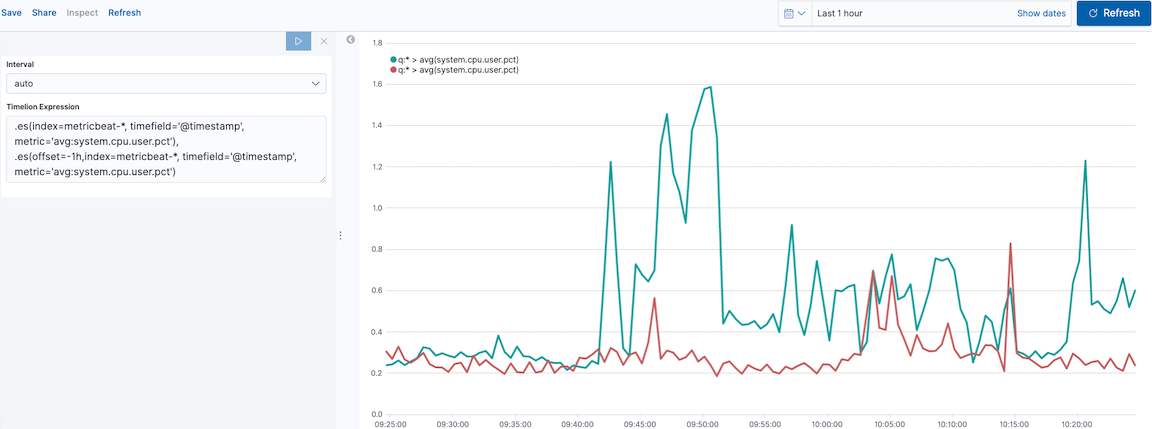Image resolution: width=1152 pixels, height=429 pixels.
Task: Open the calendar quick date menu
Action: pyautogui.click(x=789, y=13)
